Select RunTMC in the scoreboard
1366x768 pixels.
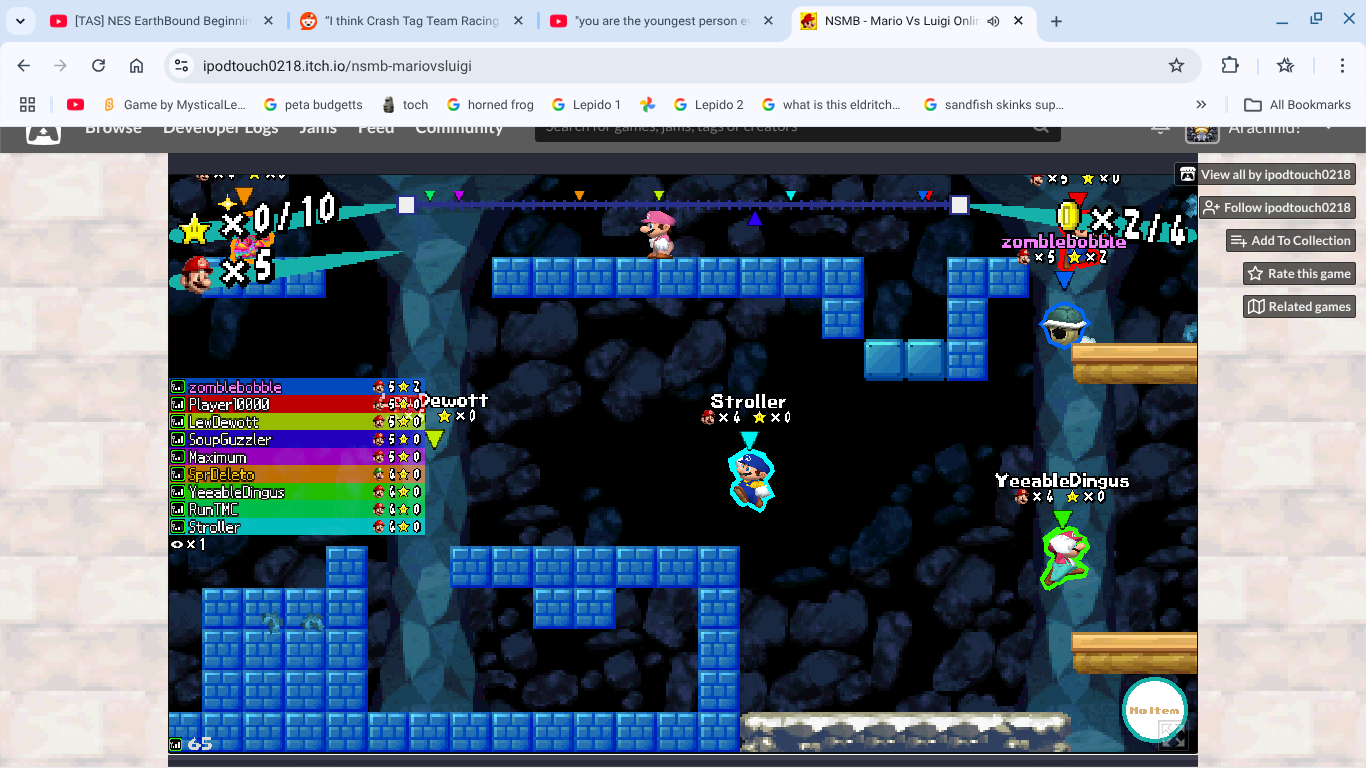point(296,509)
